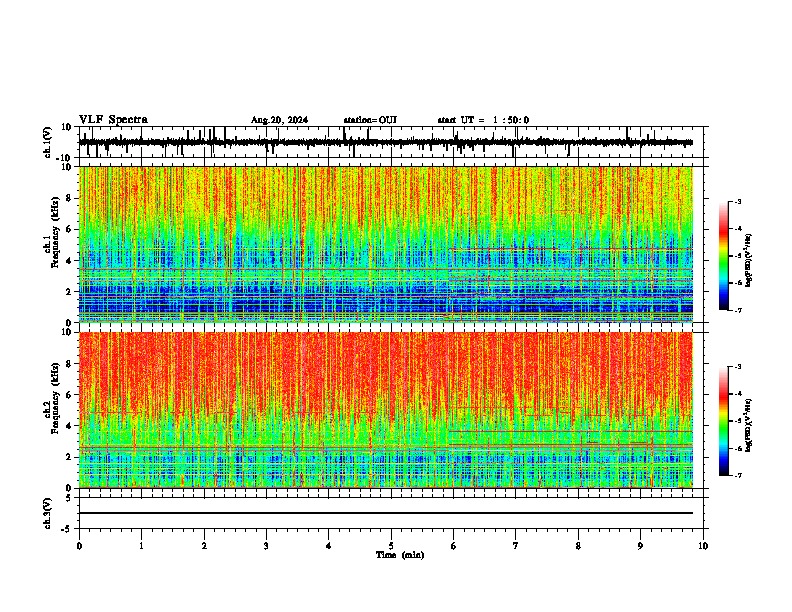This screenshot has height=612, width=792.
Task: Click the "-5" tick on ch.3(V) axis
Action: pos(67,528)
